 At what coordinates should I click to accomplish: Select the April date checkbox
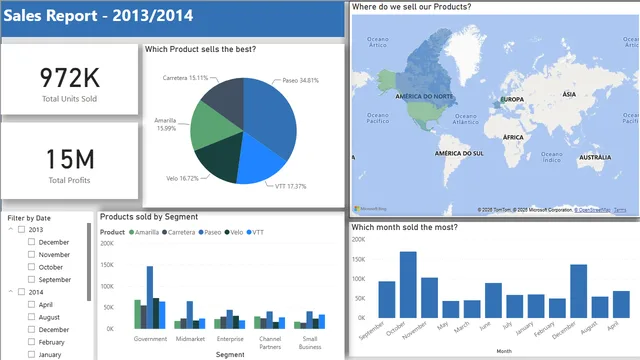[31, 304]
